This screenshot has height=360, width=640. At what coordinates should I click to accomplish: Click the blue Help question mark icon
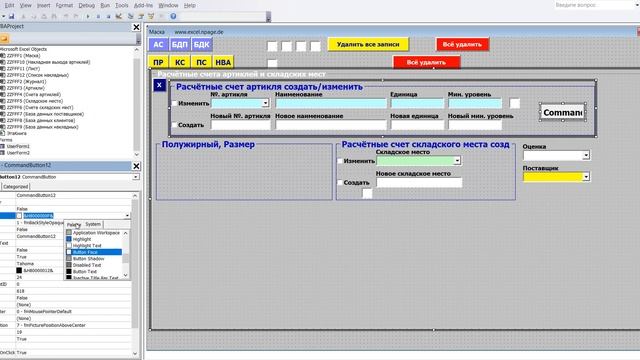173,16
